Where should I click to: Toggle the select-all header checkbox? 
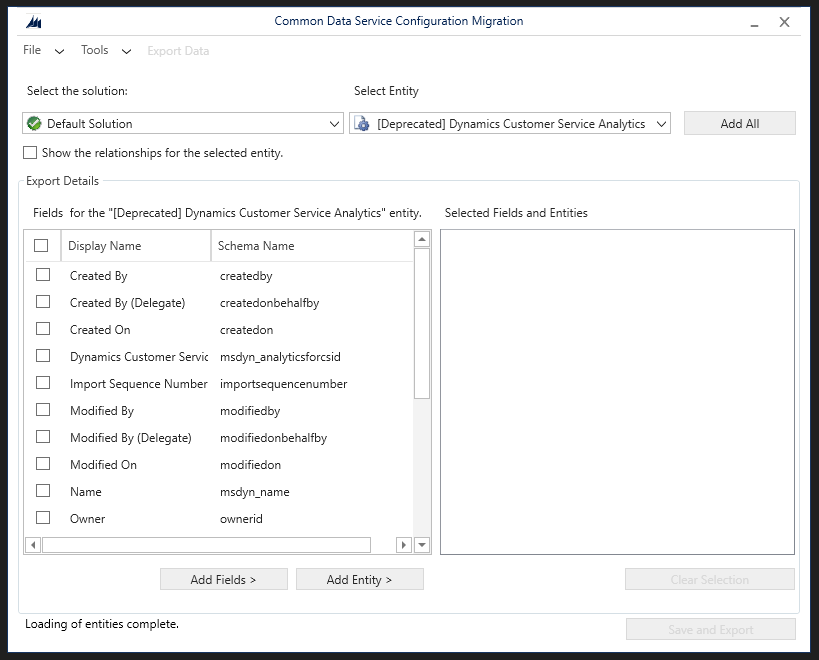coord(41,245)
